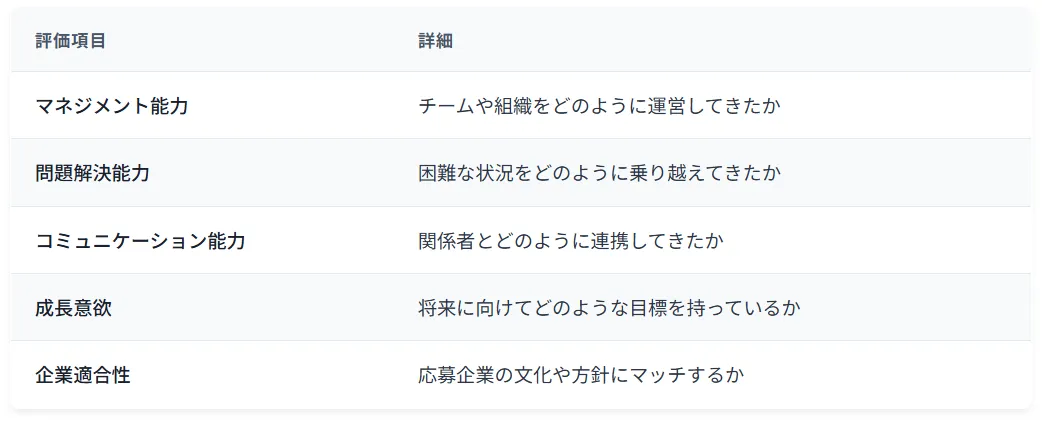This screenshot has width=1042, height=423.
Task: Click the detail text ending with マッチするか
Action: 580,376
